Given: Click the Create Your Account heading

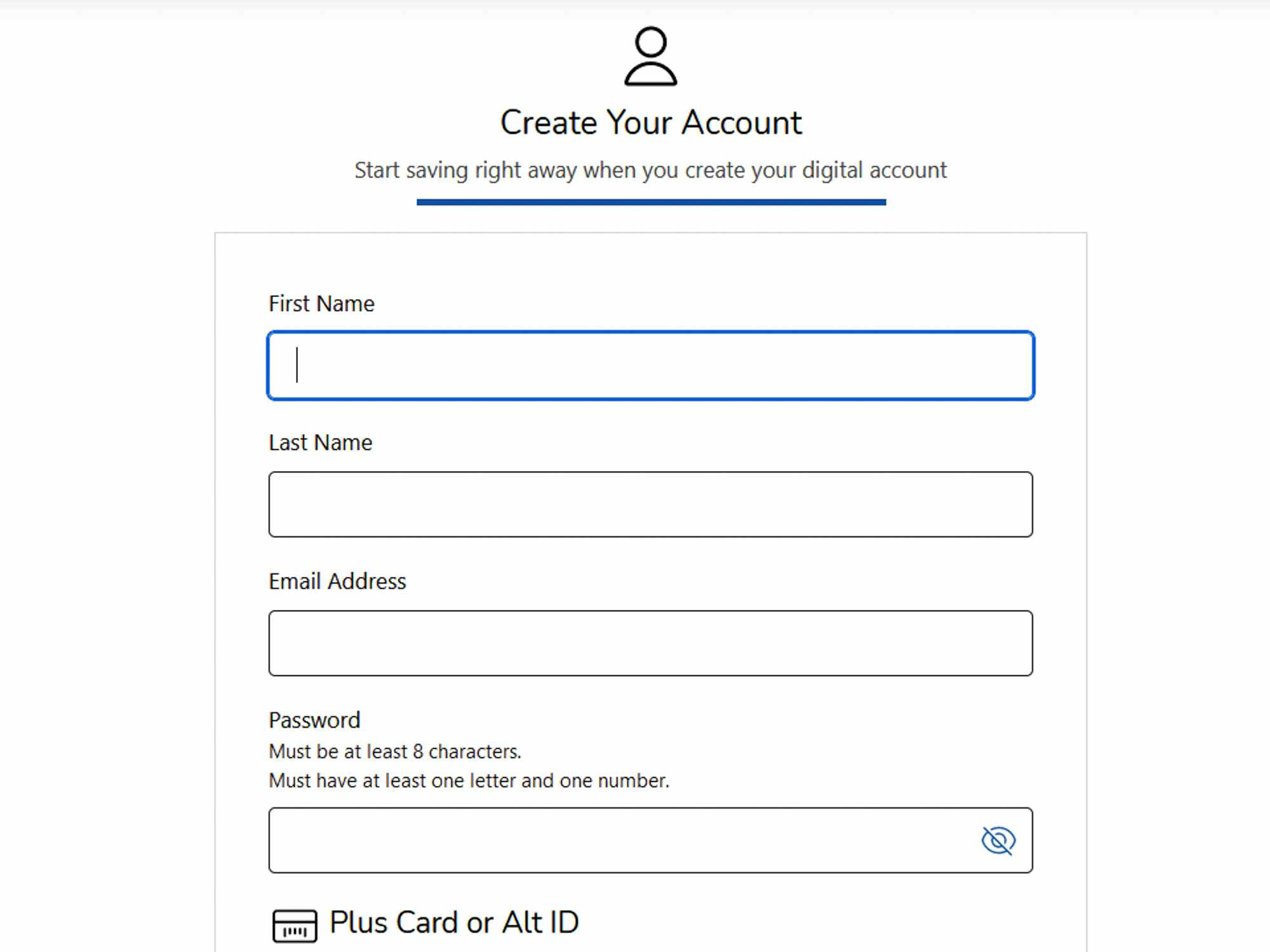Looking at the screenshot, I should [x=651, y=122].
